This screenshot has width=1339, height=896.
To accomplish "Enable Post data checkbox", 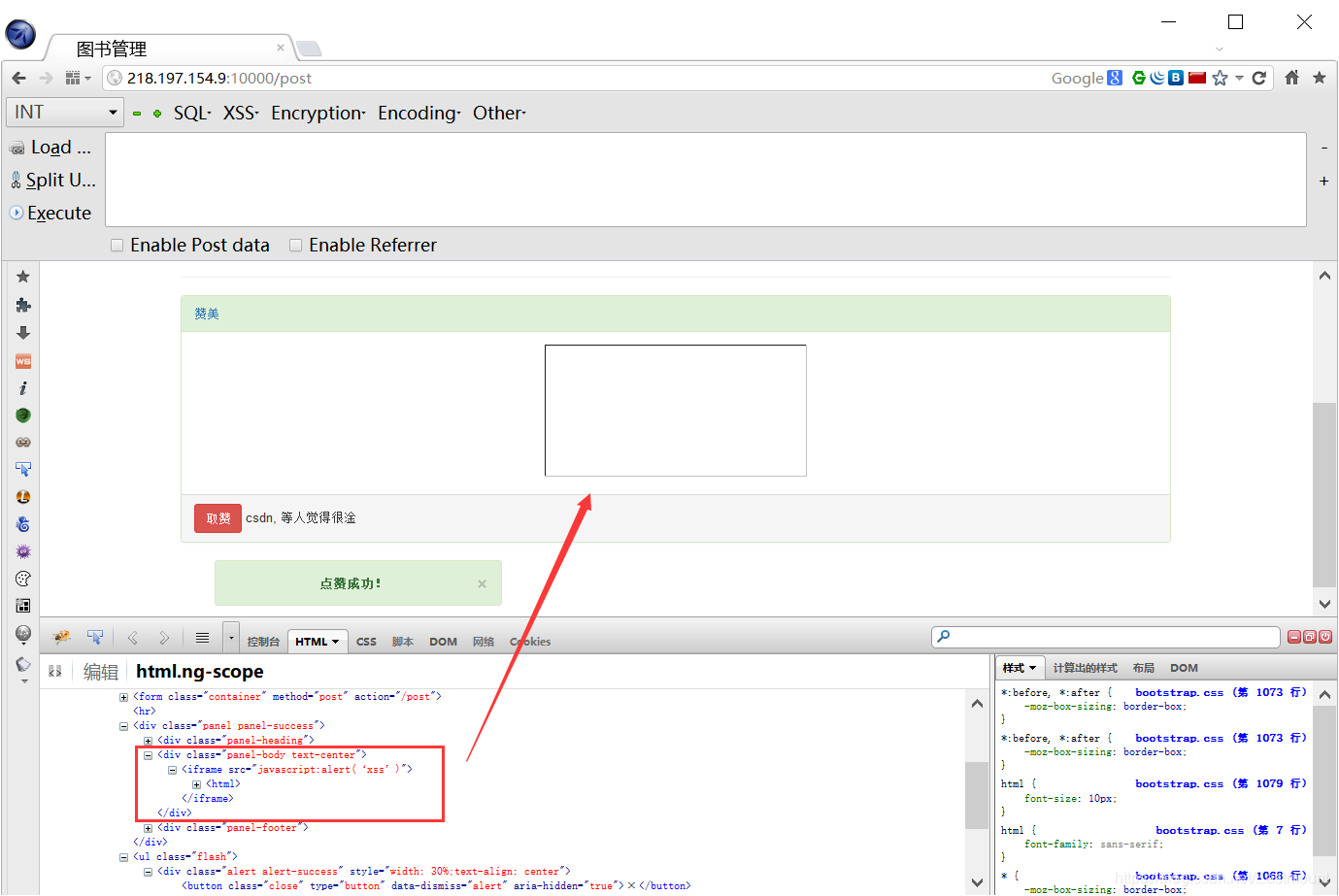I will point(117,246).
